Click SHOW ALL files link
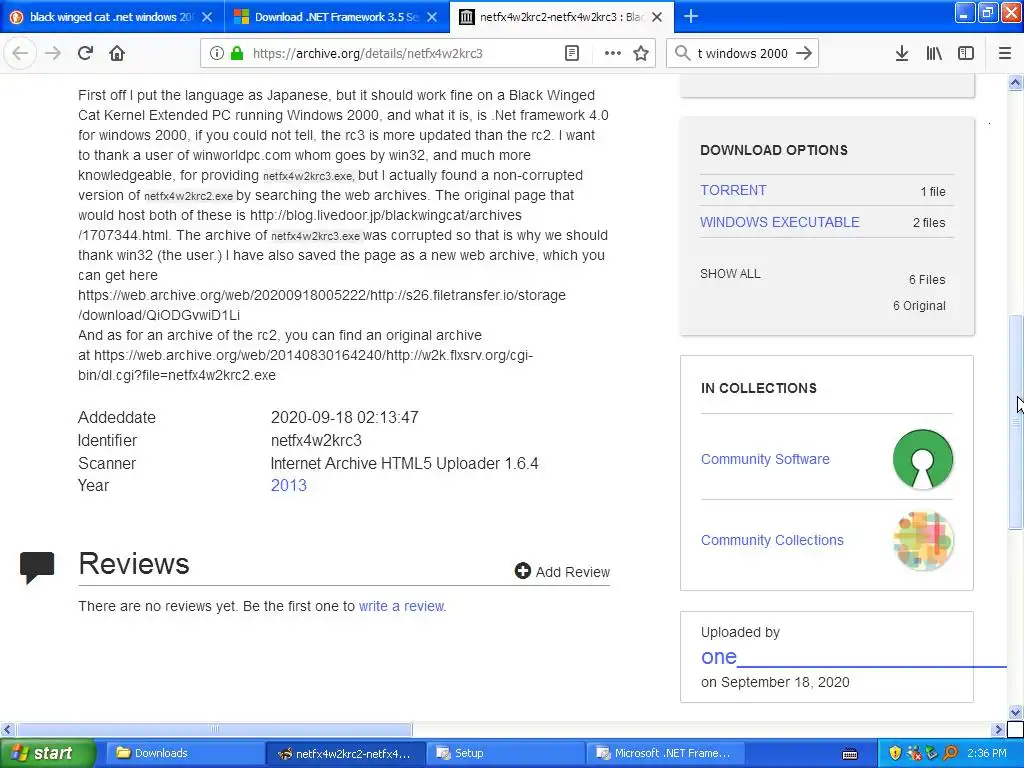Screen dimensions: 1024x768 click(x=730, y=274)
